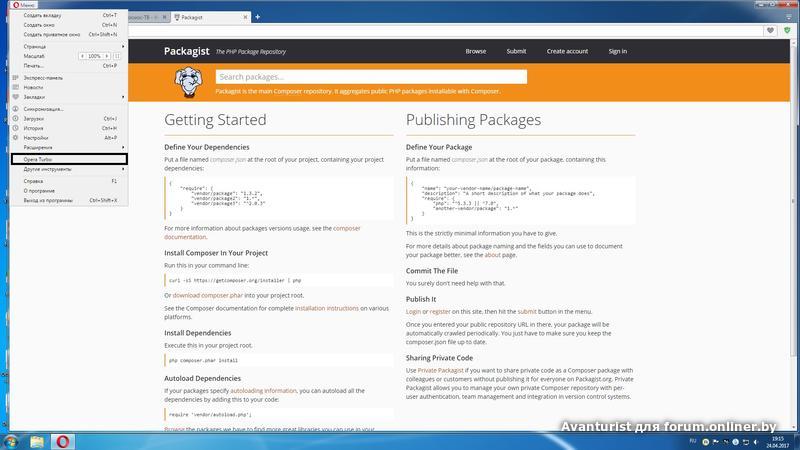Select Создать приватное окно menu item
800x450 pixels.
click(x=69, y=35)
